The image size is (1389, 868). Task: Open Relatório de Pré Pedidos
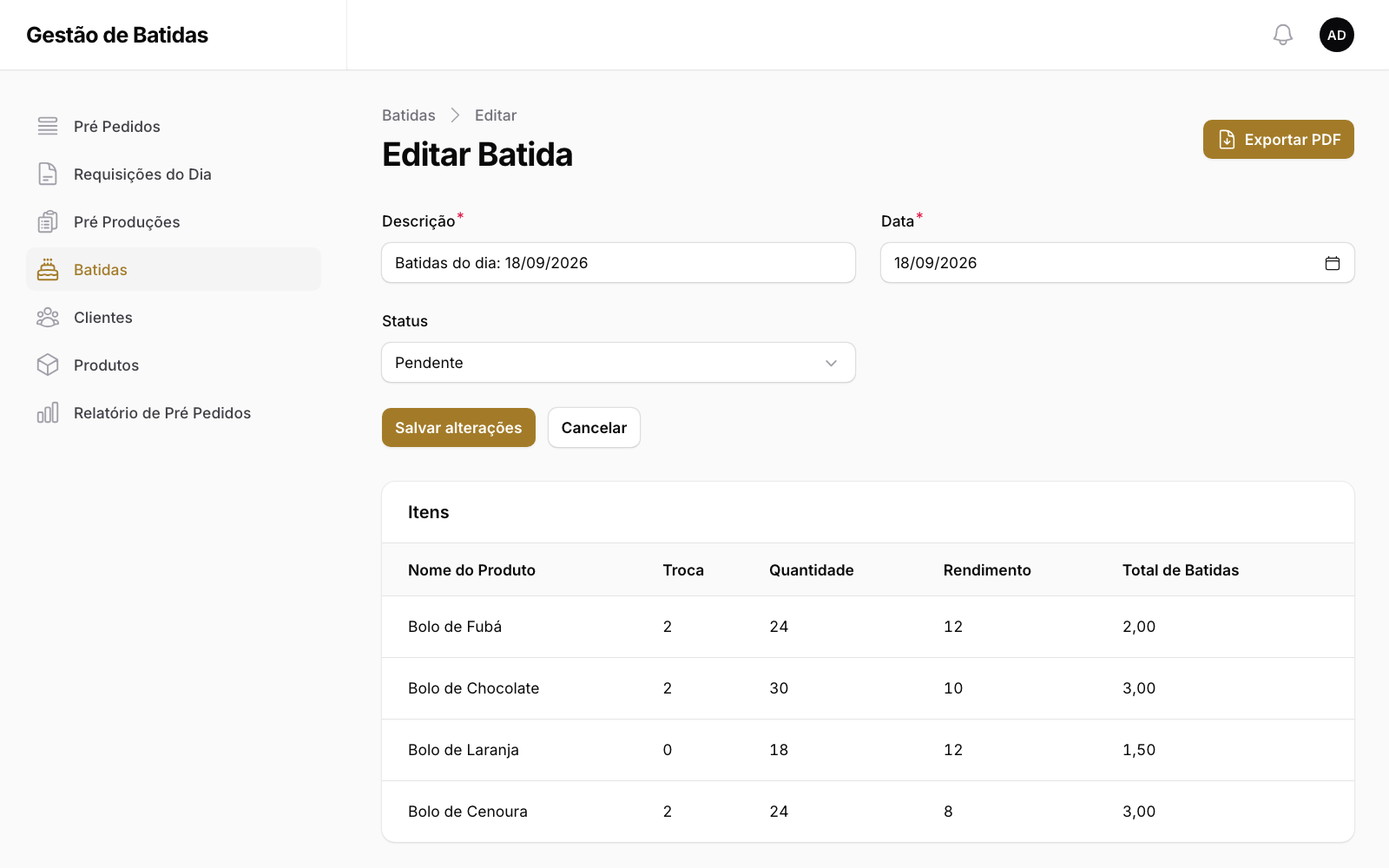[174, 412]
